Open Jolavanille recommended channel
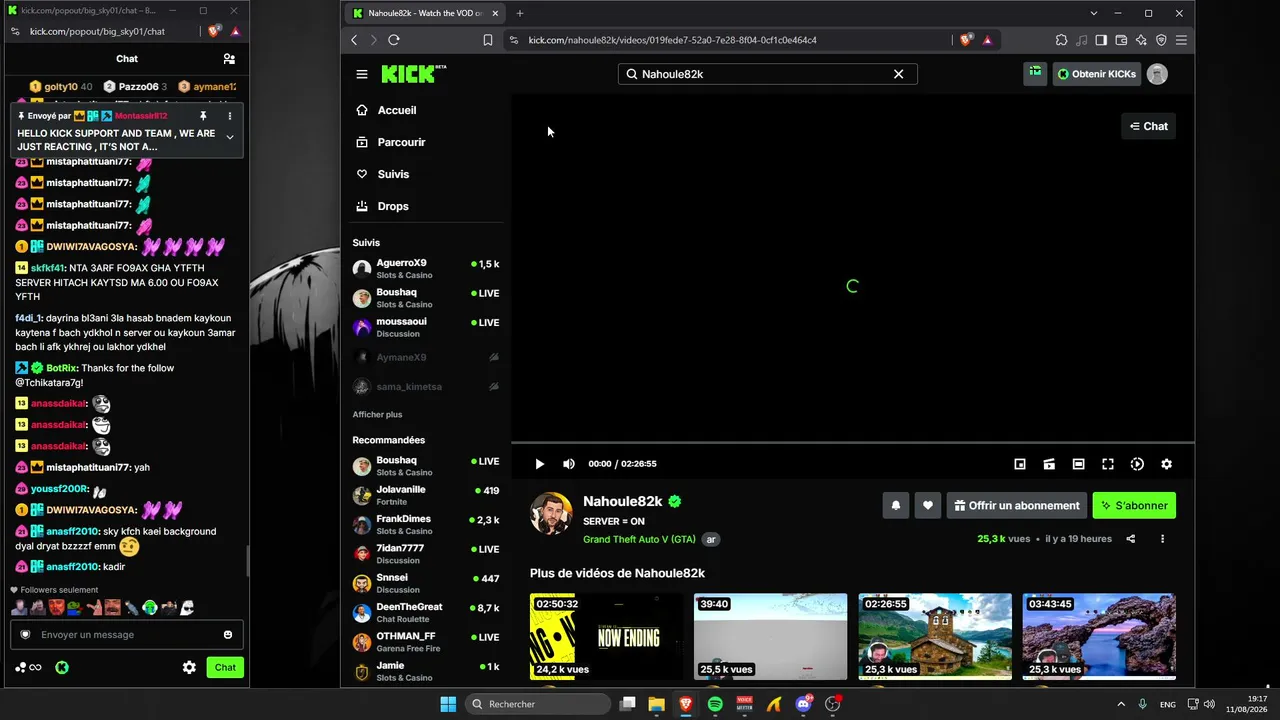1280x720 pixels. click(426, 495)
